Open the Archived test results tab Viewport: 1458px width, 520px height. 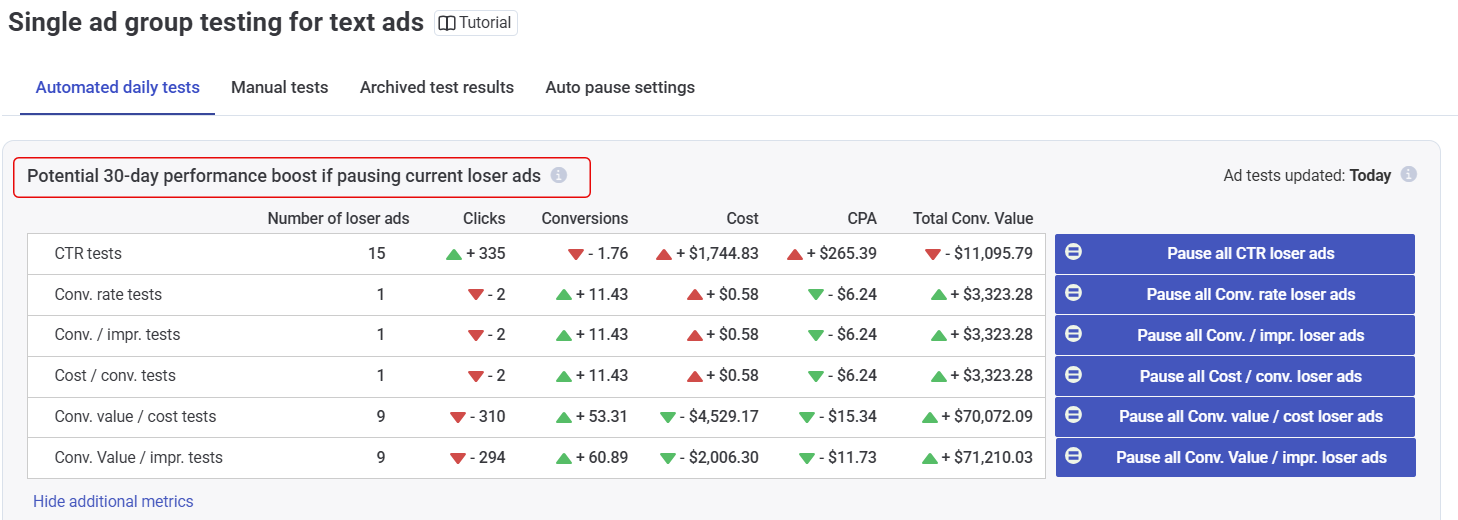coord(437,88)
